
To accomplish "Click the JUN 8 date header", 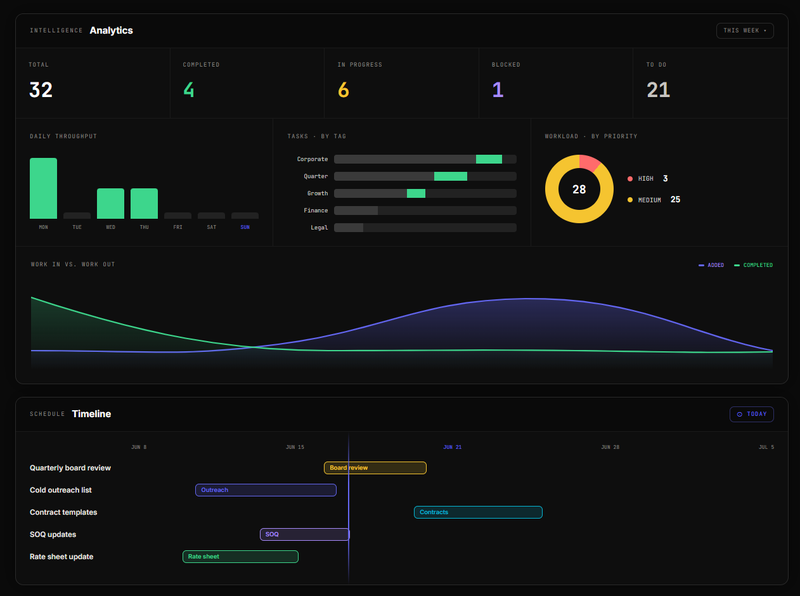I will point(139,447).
